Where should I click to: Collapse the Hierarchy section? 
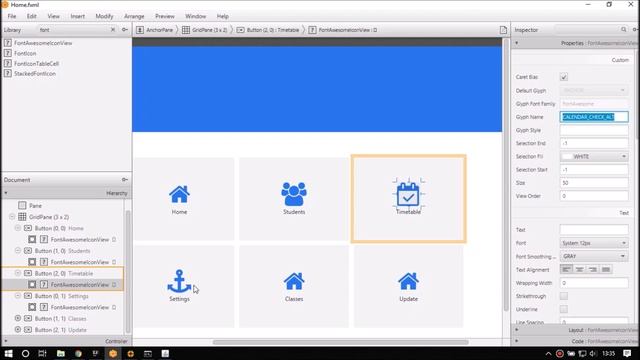coord(6,193)
